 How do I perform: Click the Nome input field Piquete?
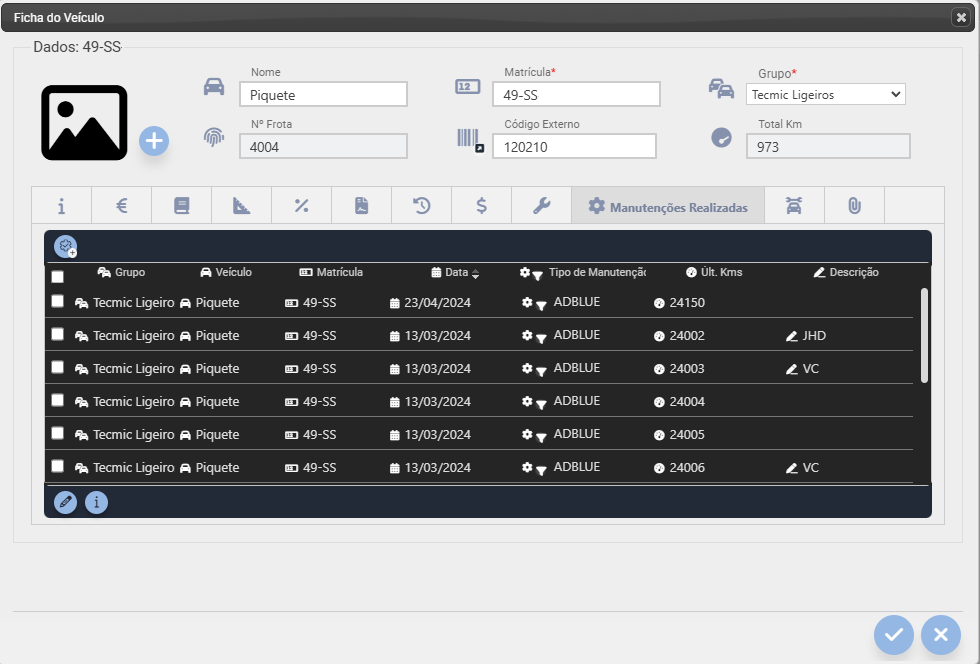[x=323, y=94]
